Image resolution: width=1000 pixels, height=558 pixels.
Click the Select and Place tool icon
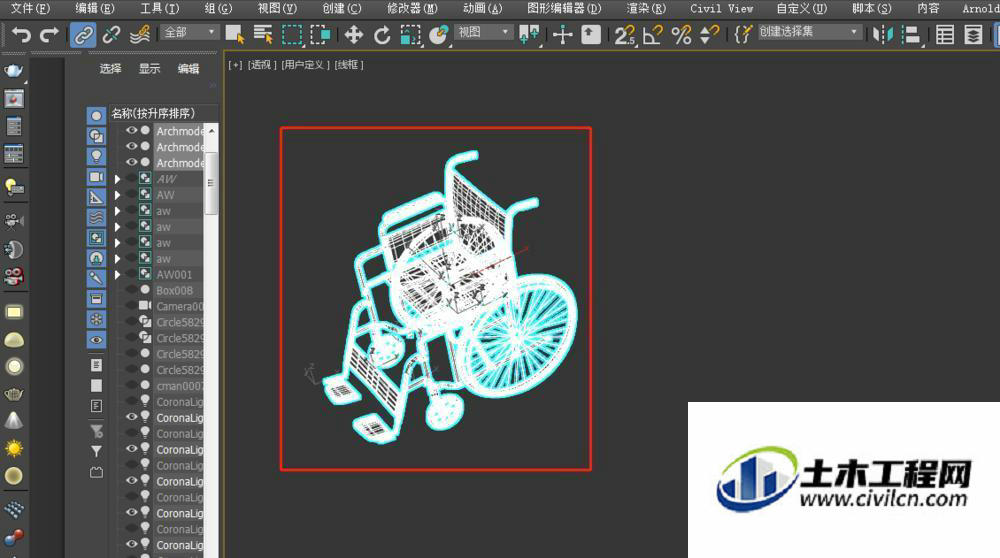tap(439, 34)
